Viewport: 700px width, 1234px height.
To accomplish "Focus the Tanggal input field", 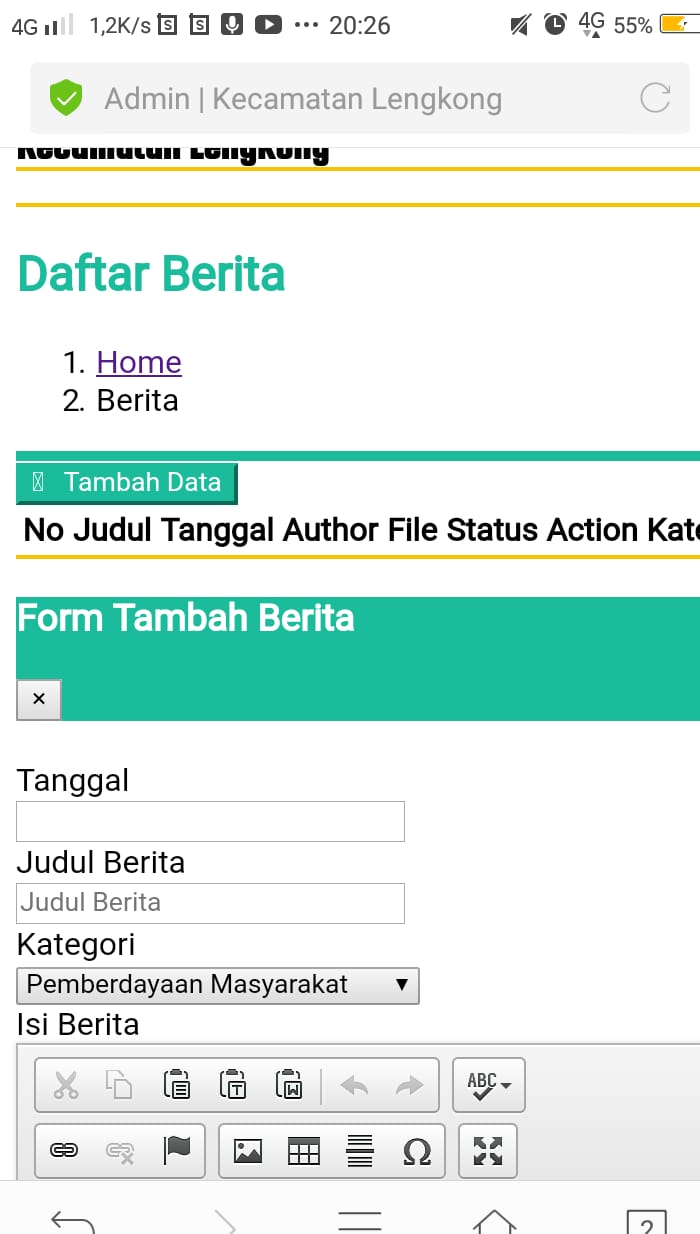I will pyautogui.click(x=210, y=821).
